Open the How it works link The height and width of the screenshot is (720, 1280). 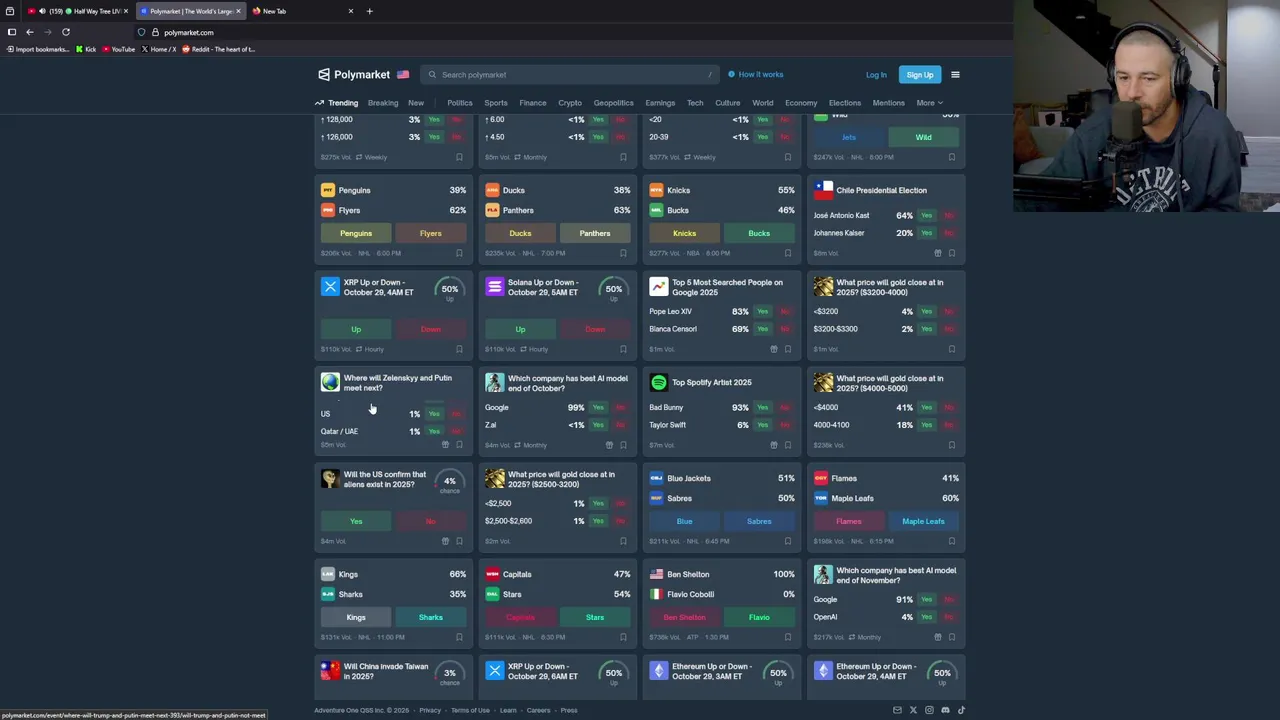pyautogui.click(x=756, y=75)
